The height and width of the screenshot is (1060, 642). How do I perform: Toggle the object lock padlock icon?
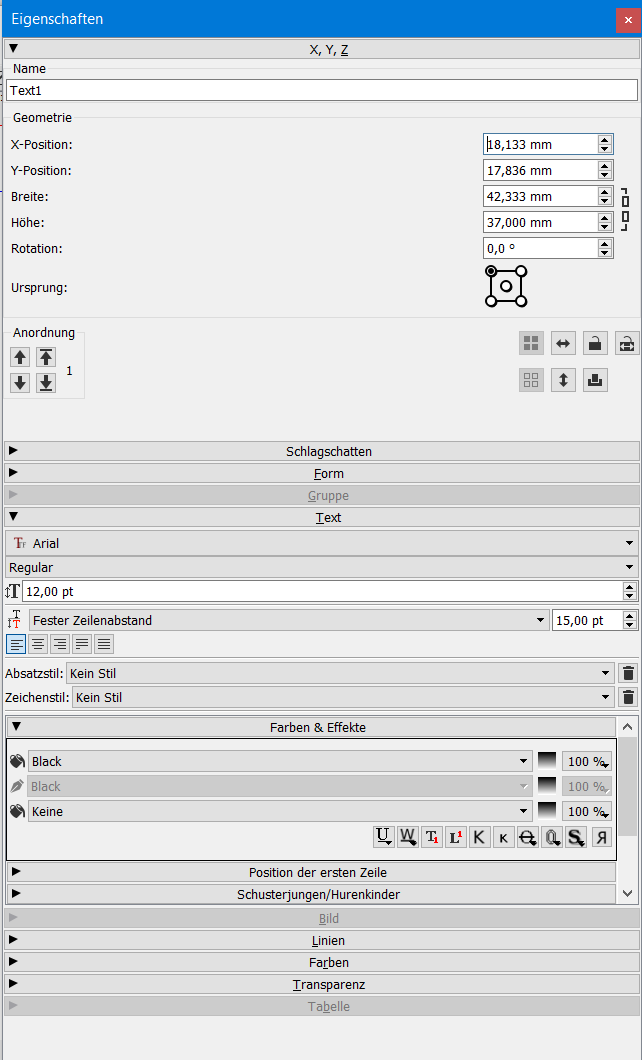coord(595,343)
